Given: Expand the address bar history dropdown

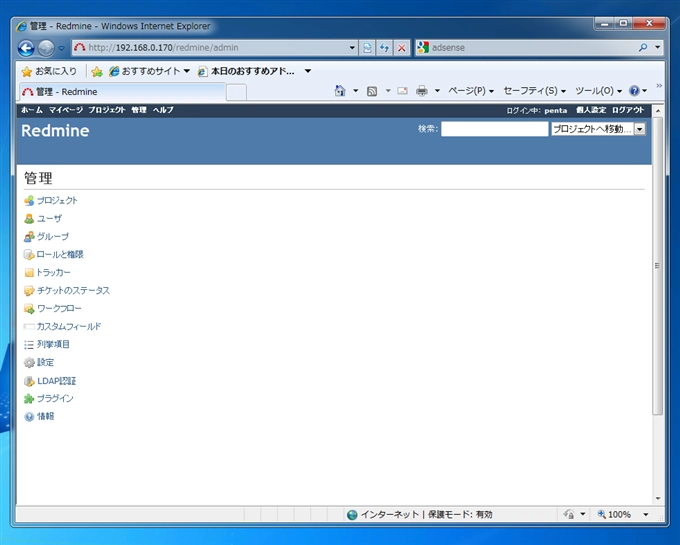Looking at the screenshot, I should click(352, 48).
